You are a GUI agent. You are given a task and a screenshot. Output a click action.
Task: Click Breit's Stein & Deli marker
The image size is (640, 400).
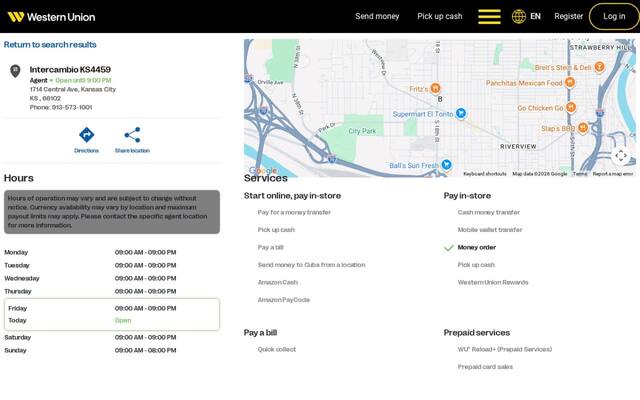pos(599,67)
